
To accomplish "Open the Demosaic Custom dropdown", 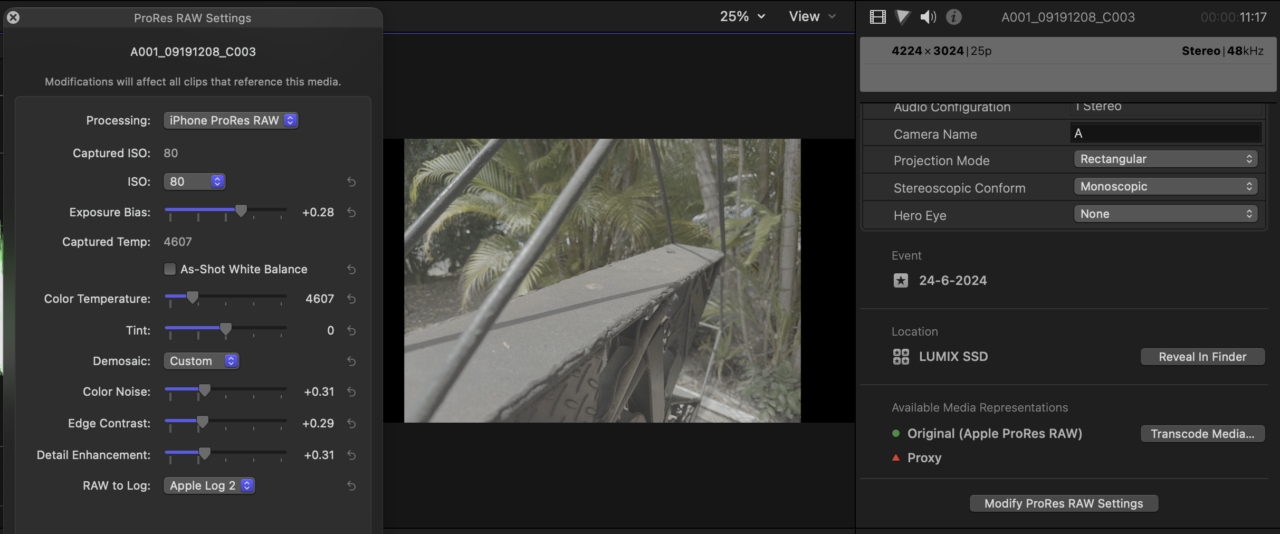I will 201,361.
